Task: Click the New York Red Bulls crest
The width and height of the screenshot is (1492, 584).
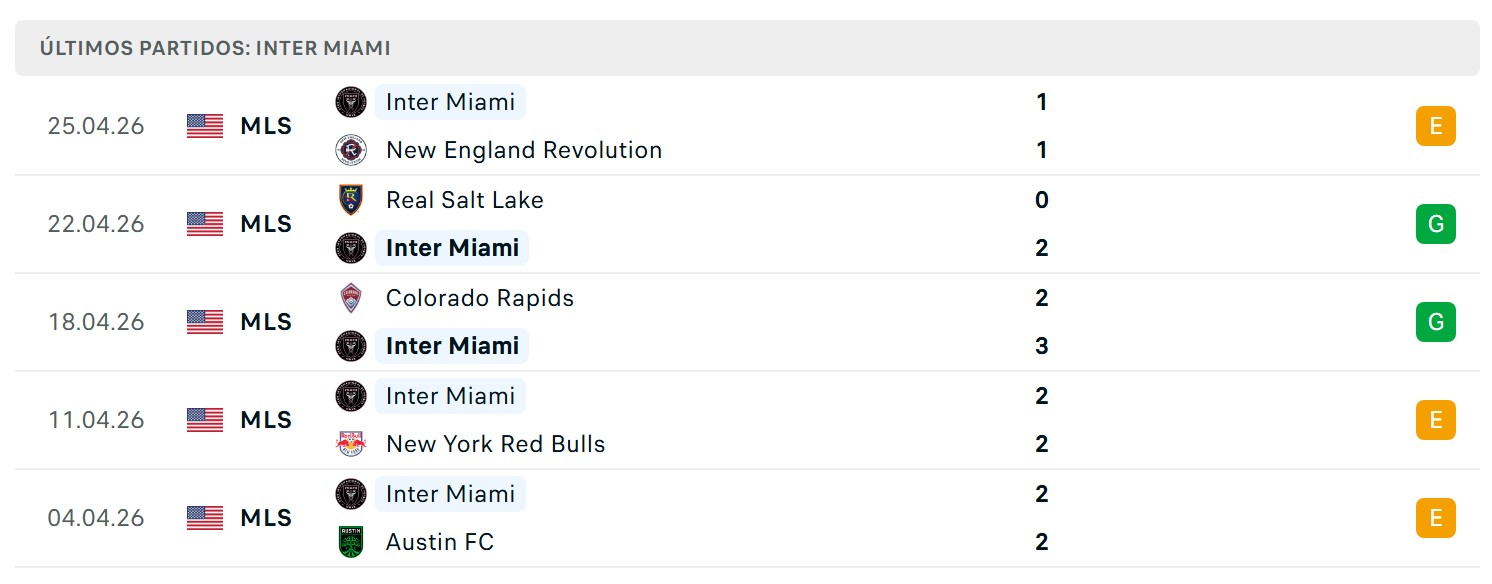Action: coord(351,444)
